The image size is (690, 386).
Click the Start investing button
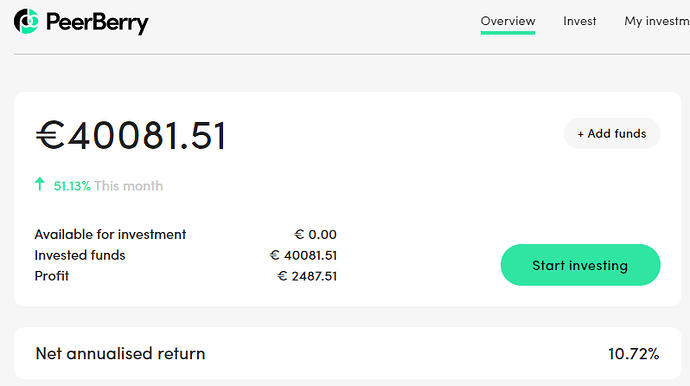pos(580,265)
